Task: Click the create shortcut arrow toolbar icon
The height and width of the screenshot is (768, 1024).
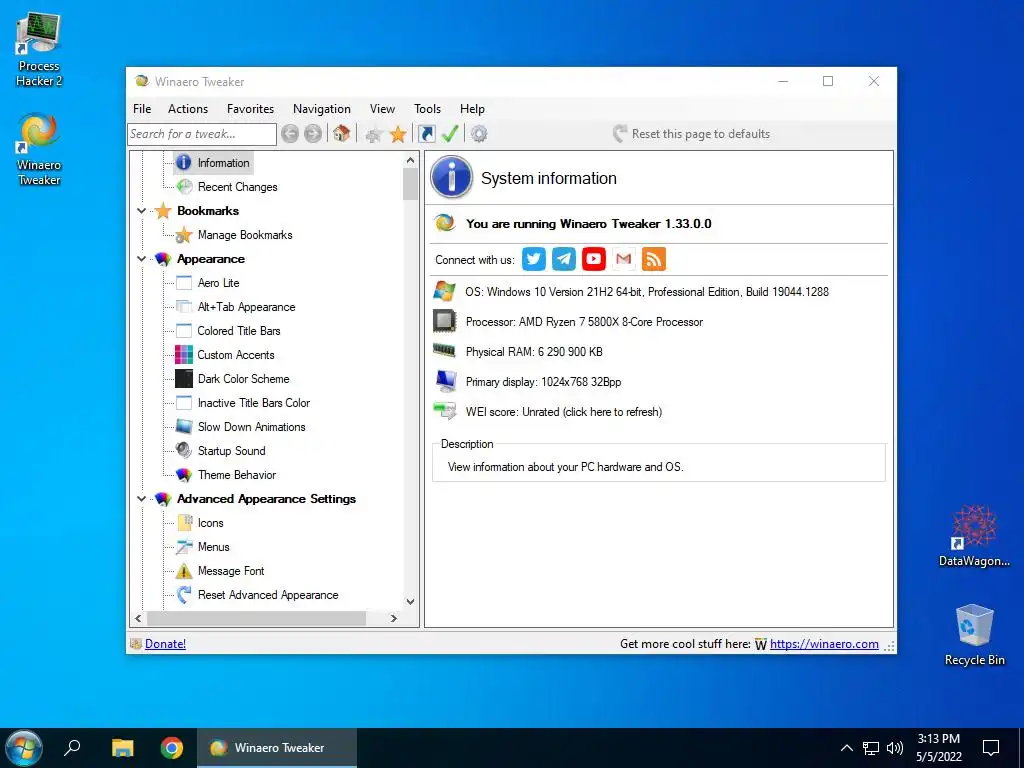Action: 426,134
